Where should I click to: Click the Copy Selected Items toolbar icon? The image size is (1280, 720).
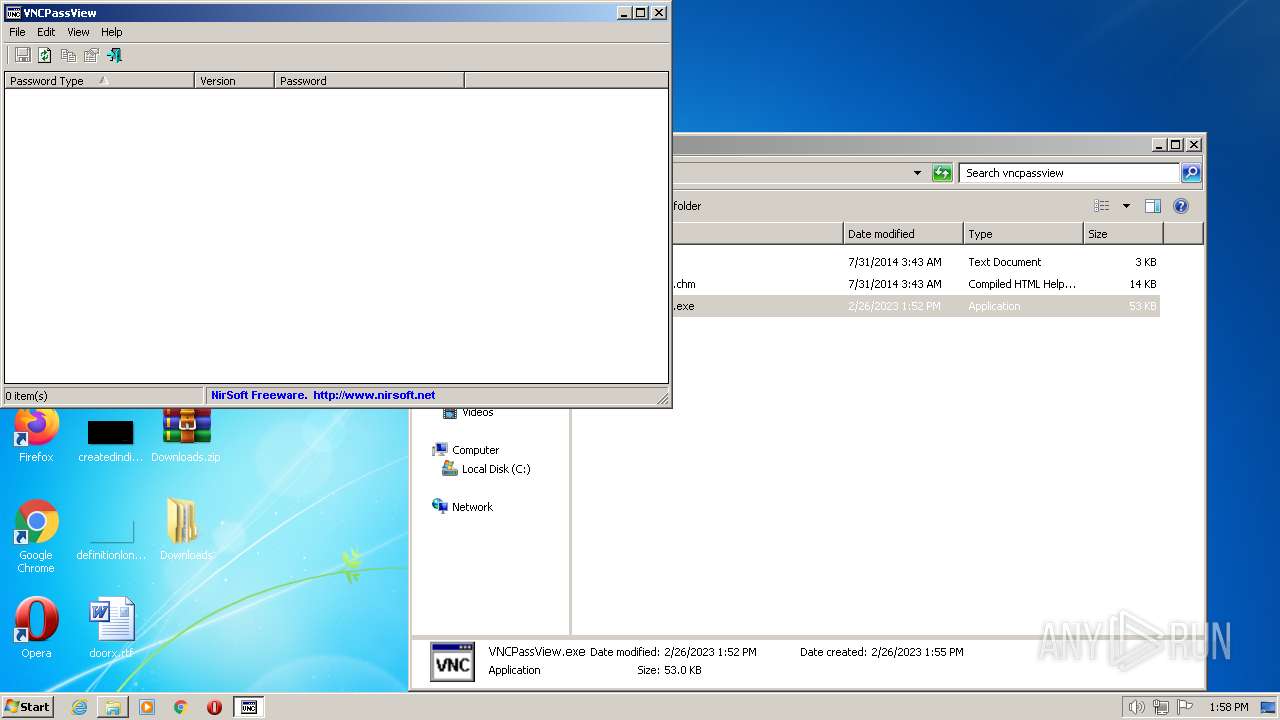(68, 55)
